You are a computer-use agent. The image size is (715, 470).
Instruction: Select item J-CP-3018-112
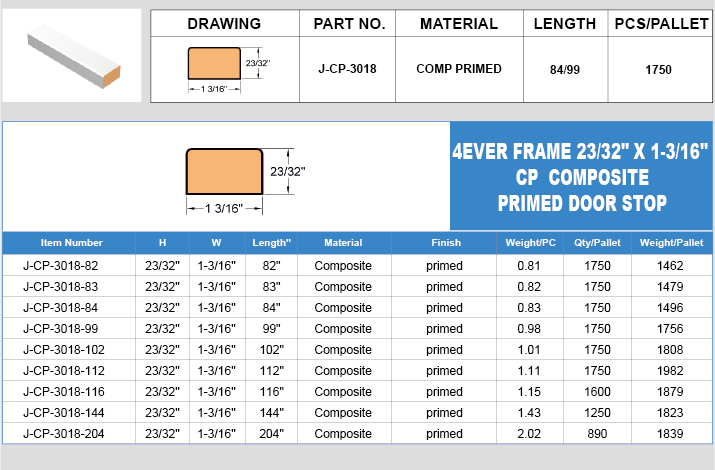[x=64, y=371]
